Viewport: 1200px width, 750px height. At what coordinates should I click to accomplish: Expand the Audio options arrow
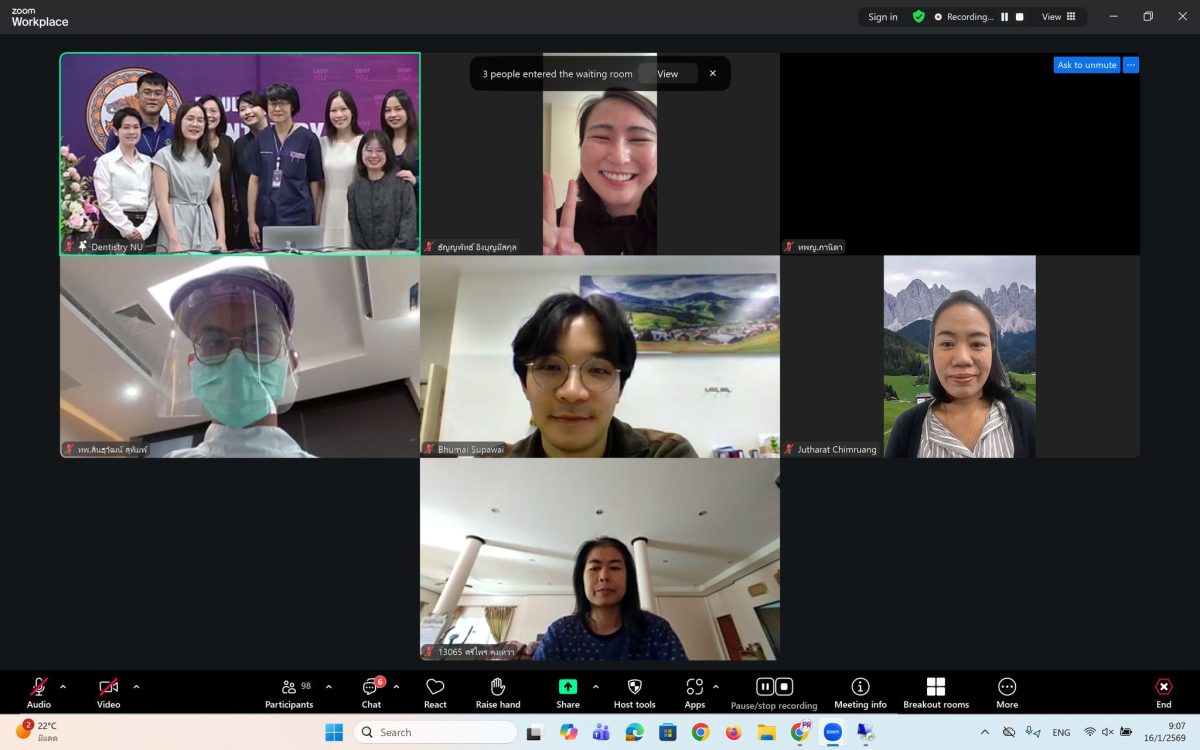pyautogui.click(x=63, y=687)
